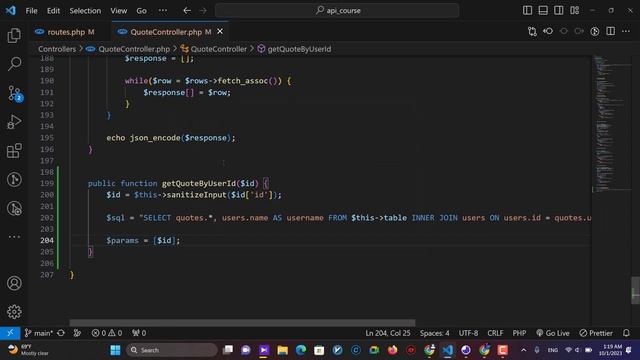
Task: Click the taskbar Search box
Action: pos(172,350)
